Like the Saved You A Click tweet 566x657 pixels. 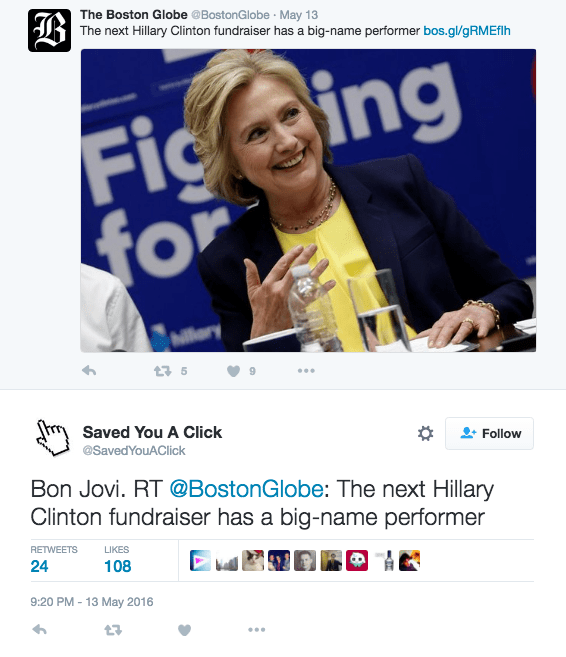pos(184,630)
